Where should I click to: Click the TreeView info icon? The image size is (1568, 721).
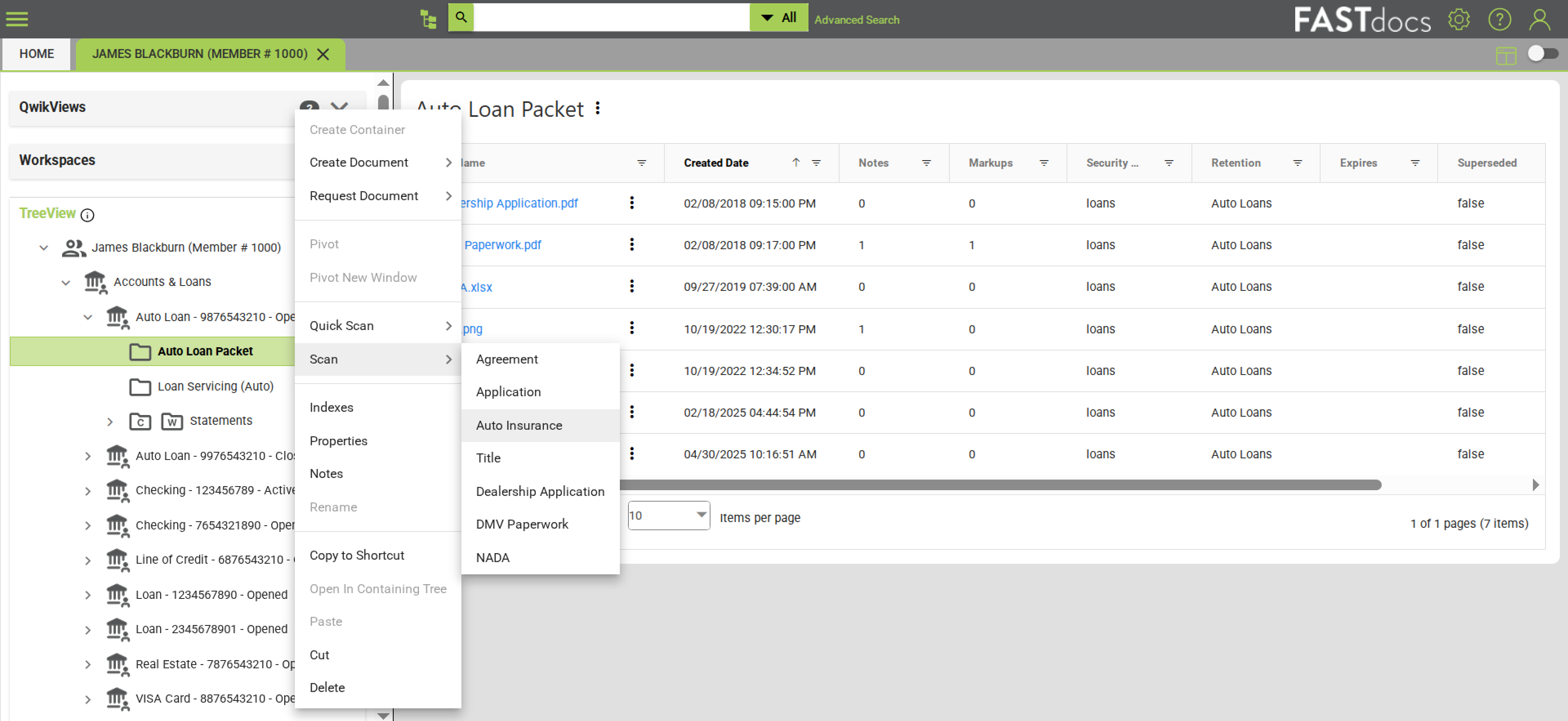(x=88, y=215)
